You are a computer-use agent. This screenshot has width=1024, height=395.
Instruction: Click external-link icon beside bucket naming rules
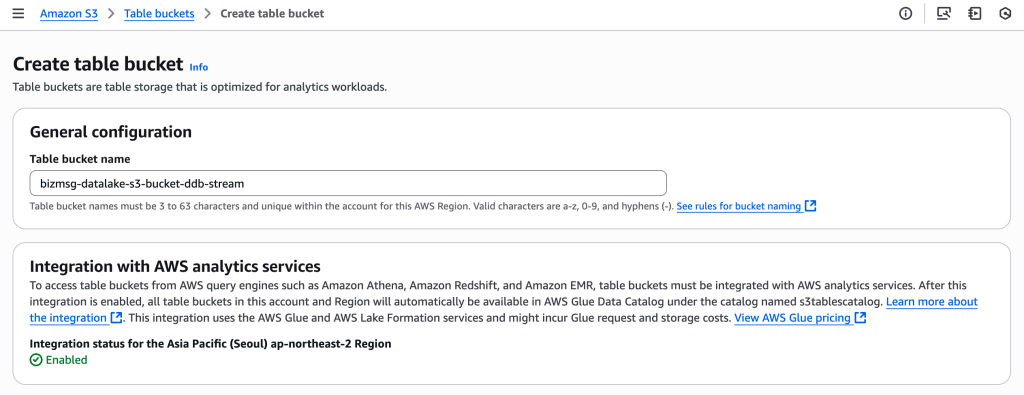point(810,206)
